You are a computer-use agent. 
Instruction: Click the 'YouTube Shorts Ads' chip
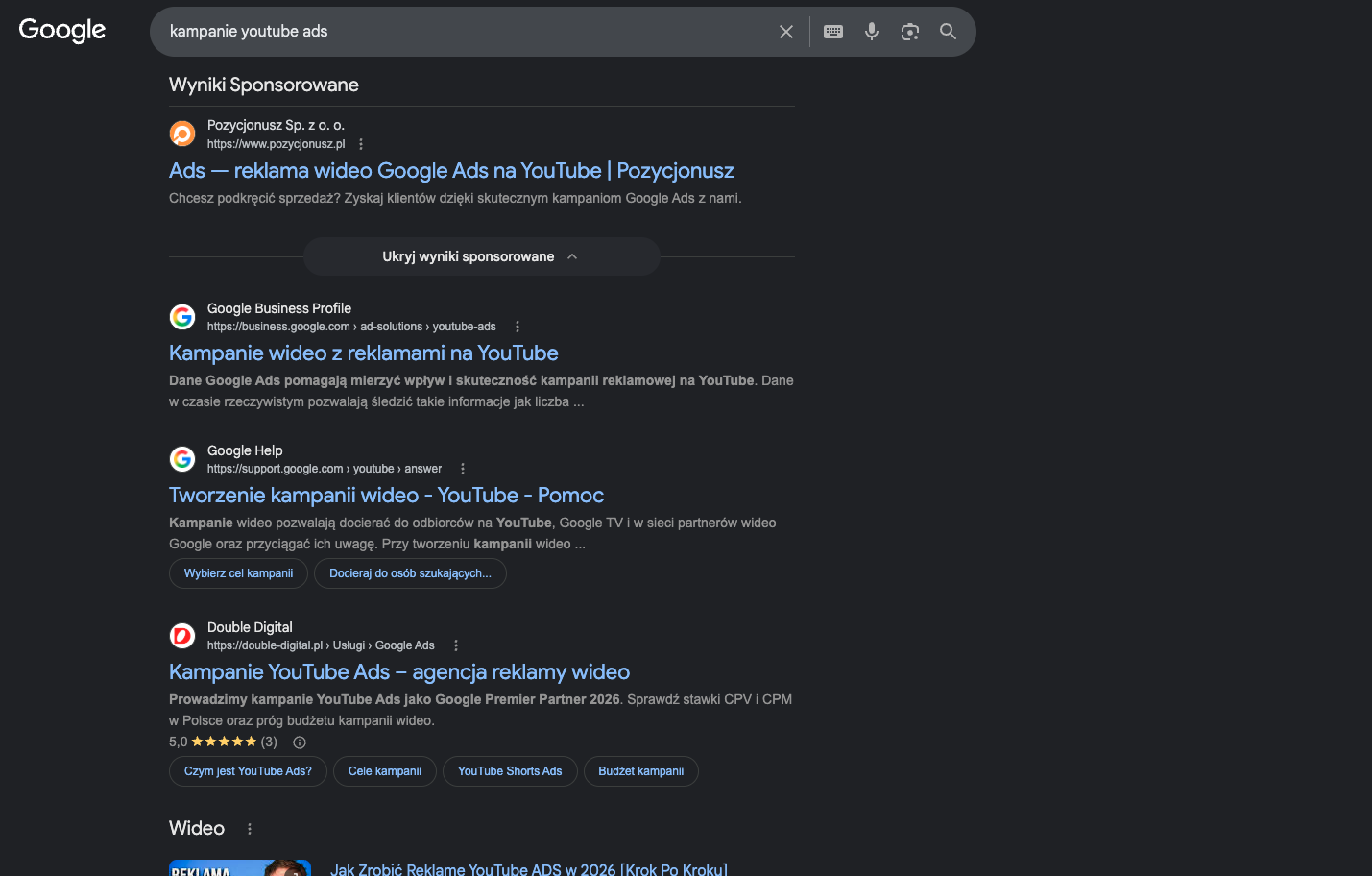tap(510, 771)
